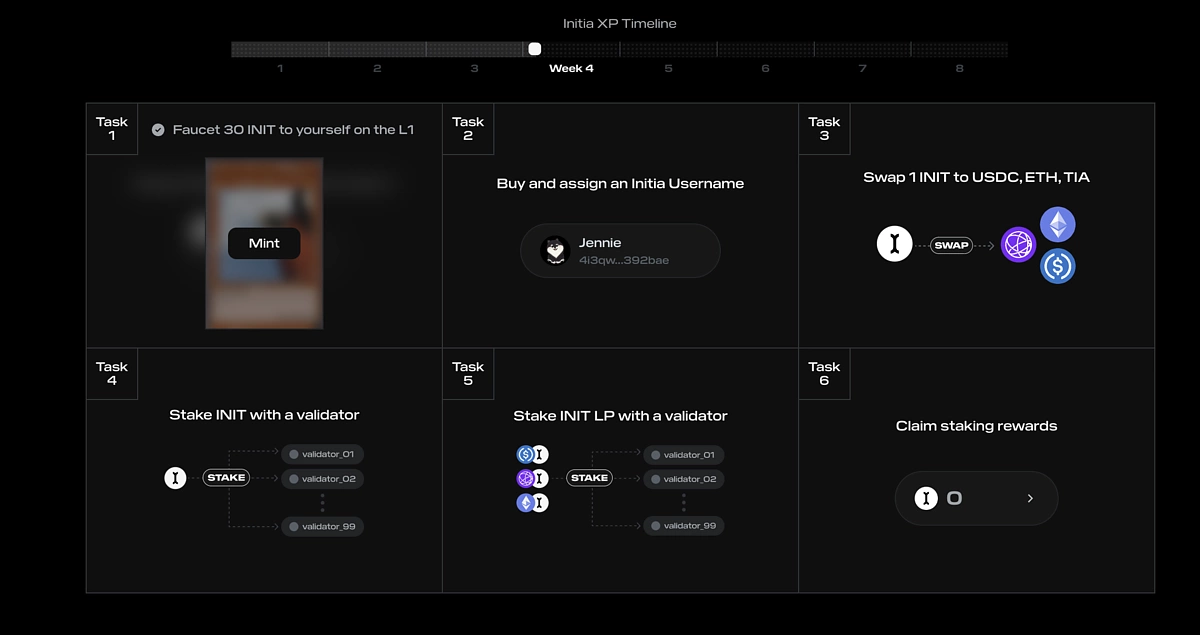Select the Task 2 label box
This screenshot has width=1200, height=635.
468,129
